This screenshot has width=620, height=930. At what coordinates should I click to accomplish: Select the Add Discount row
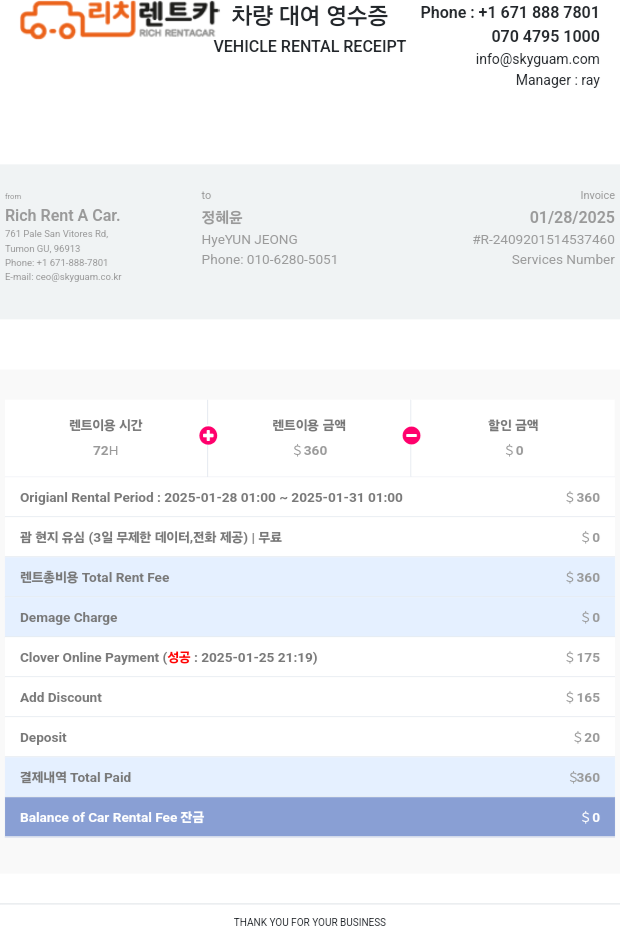310,698
